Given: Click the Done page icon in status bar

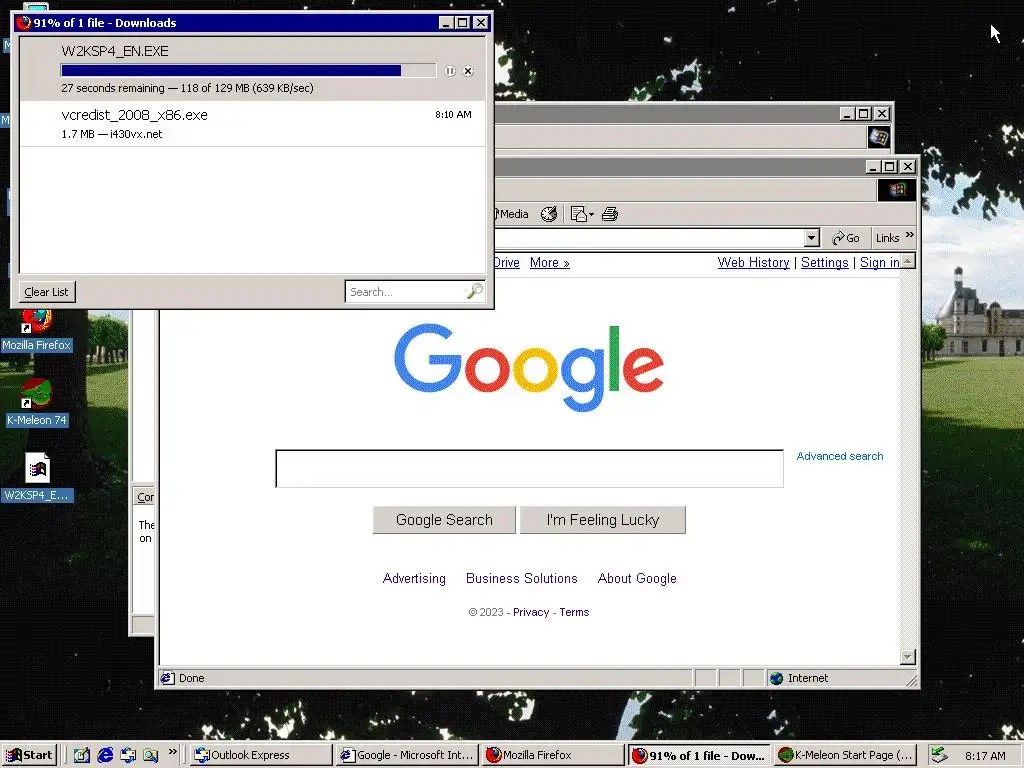Looking at the screenshot, I should [x=168, y=679].
